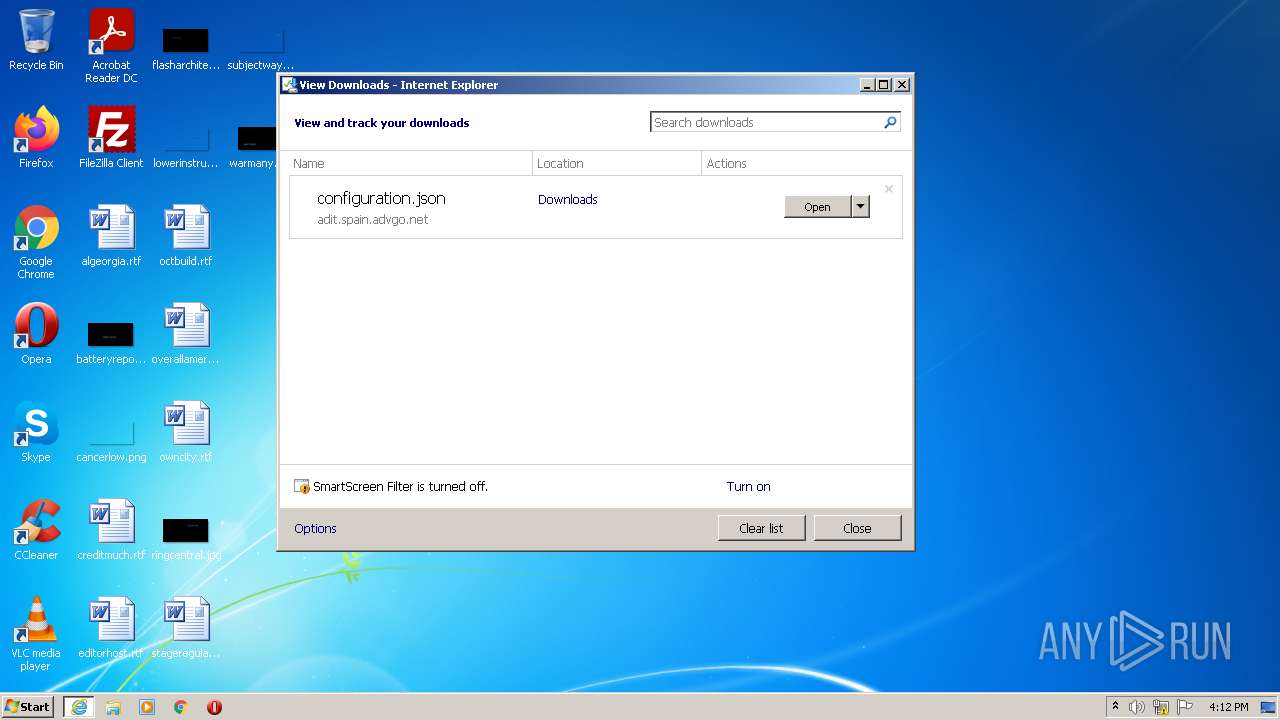The height and width of the screenshot is (720, 1280).
Task: Select the algeorgia.rtf file icon
Action: [x=111, y=235]
